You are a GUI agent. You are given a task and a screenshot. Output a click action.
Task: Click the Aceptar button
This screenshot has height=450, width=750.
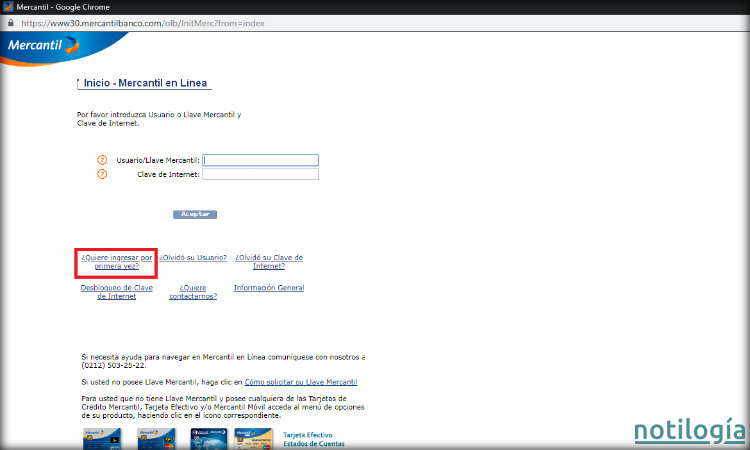195,214
